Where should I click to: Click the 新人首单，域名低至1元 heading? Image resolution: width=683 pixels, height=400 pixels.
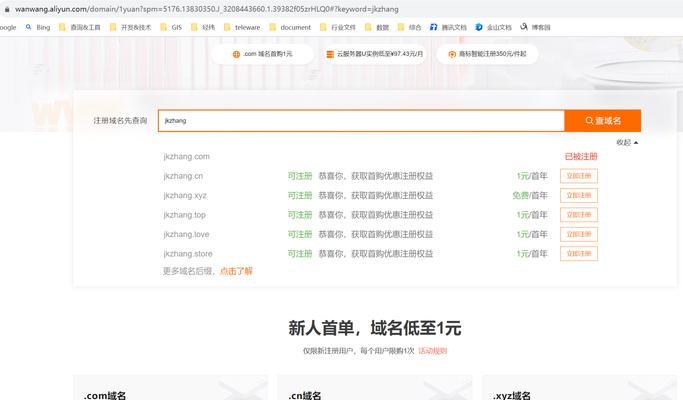tap(375, 328)
